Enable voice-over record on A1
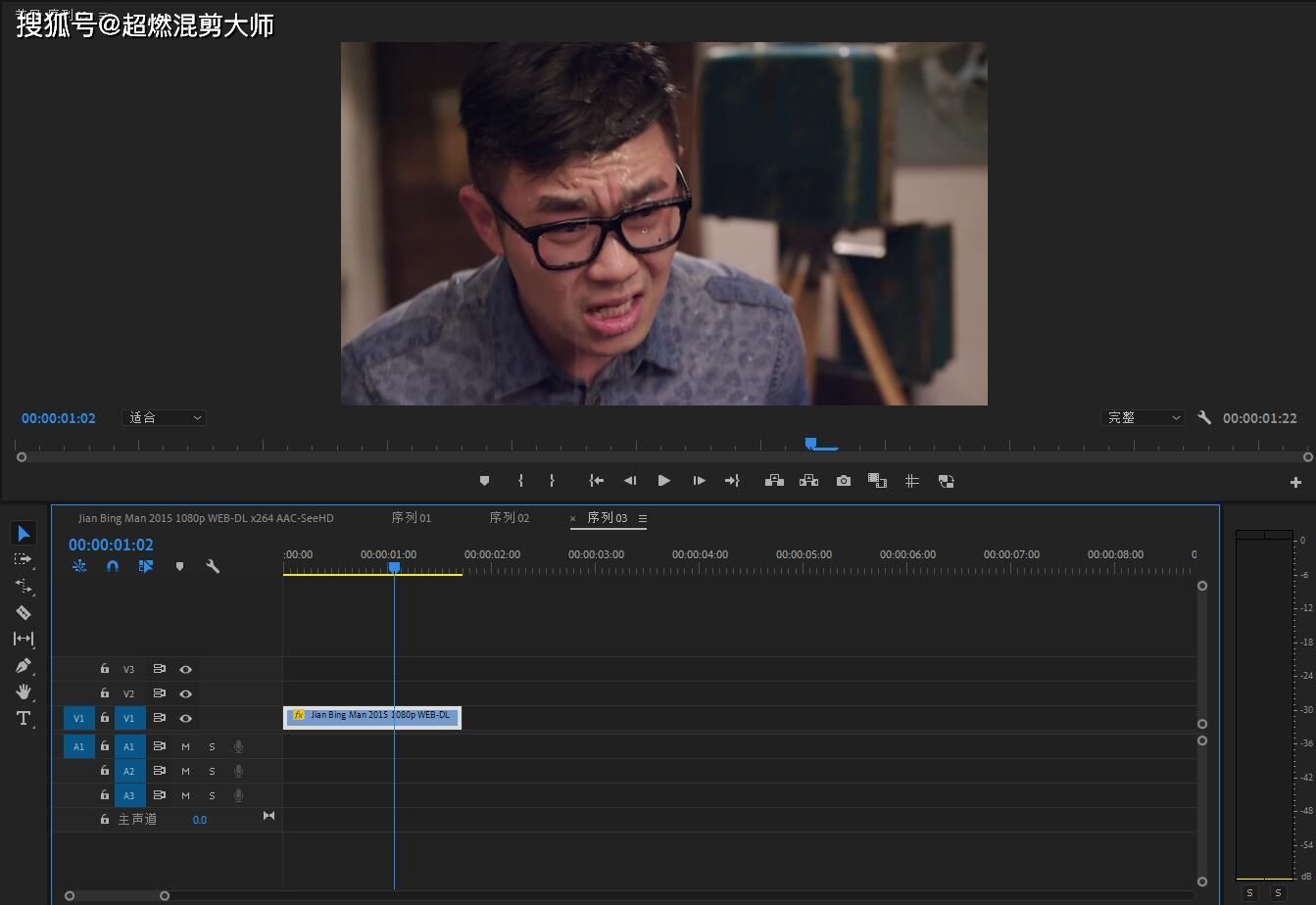The height and width of the screenshot is (905, 1316). 238,746
